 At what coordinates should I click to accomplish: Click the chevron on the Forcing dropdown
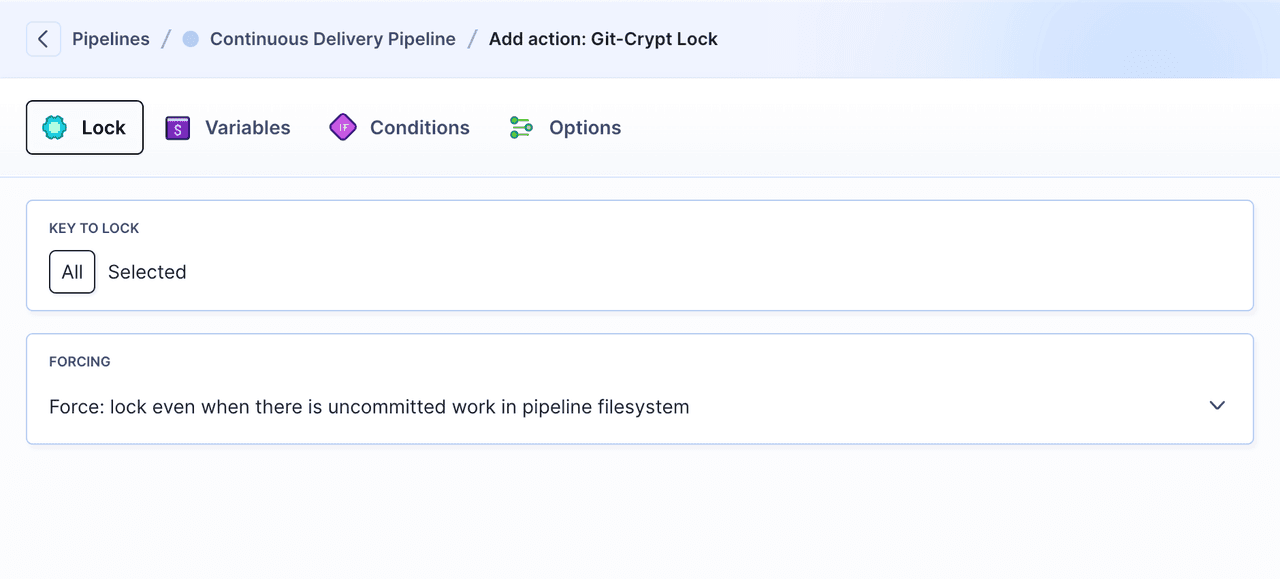(1217, 405)
